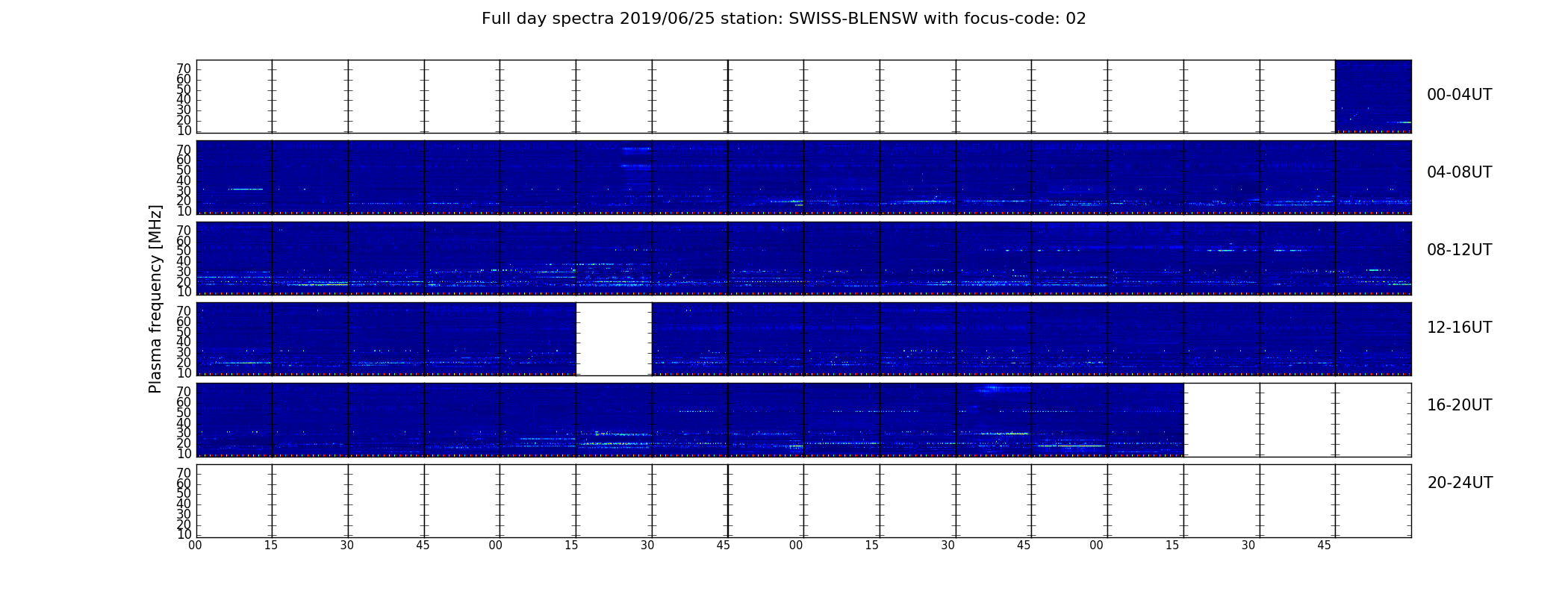Select the '16-20UT' row label

click(x=1459, y=405)
